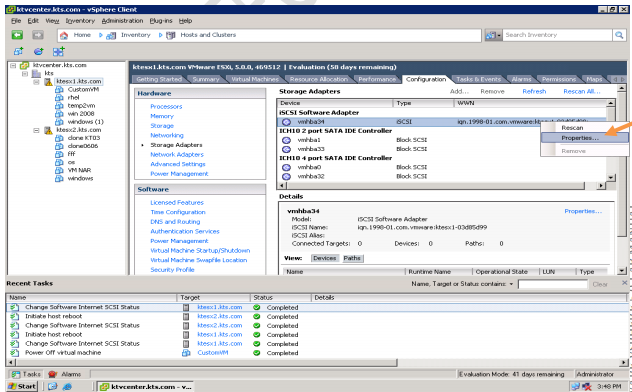This screenshot has width=632, height=392.
Task: Click the Device column header
Action: coord(335,103)
